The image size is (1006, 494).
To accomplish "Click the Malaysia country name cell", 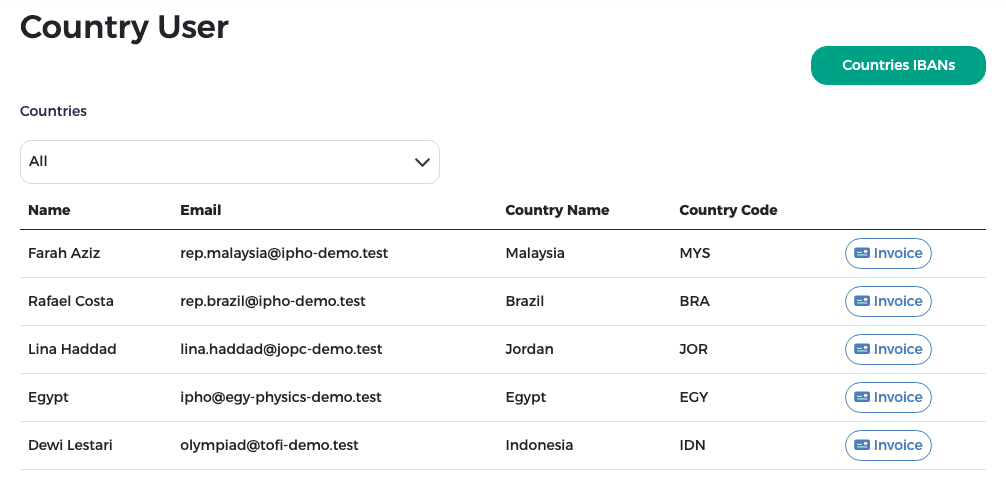I will pos(535,253).
